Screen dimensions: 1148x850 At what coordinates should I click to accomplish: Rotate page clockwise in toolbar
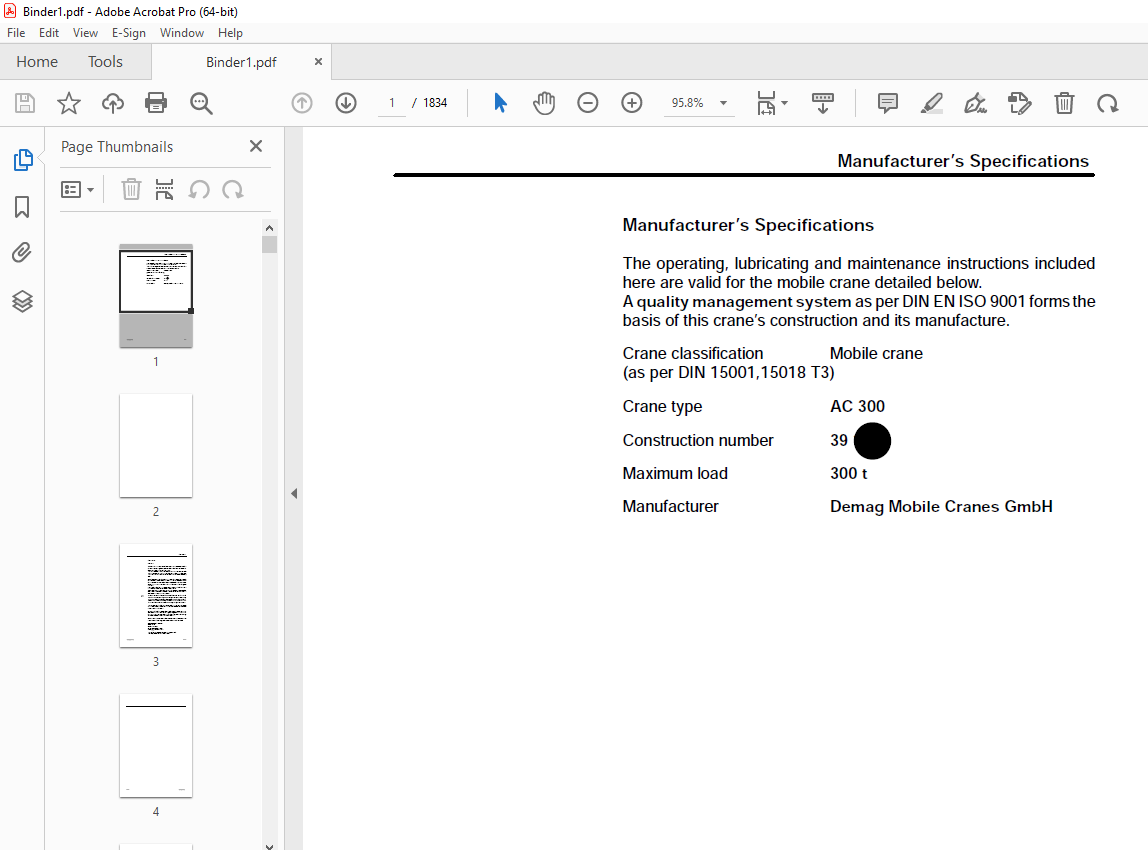click(x=1107, y=103)
